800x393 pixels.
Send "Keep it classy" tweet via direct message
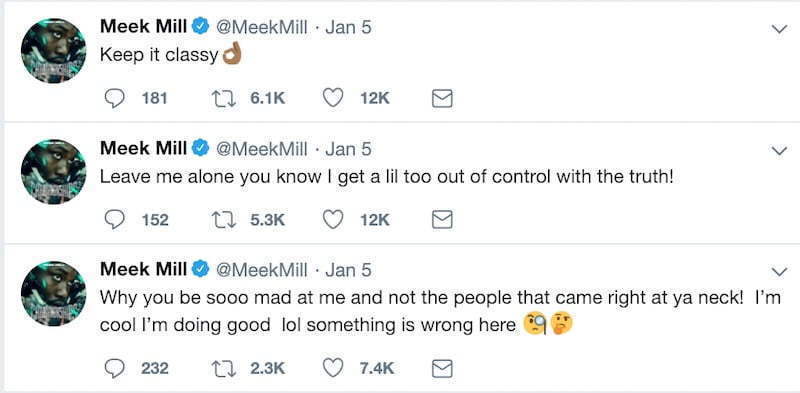tap(442, 99)
